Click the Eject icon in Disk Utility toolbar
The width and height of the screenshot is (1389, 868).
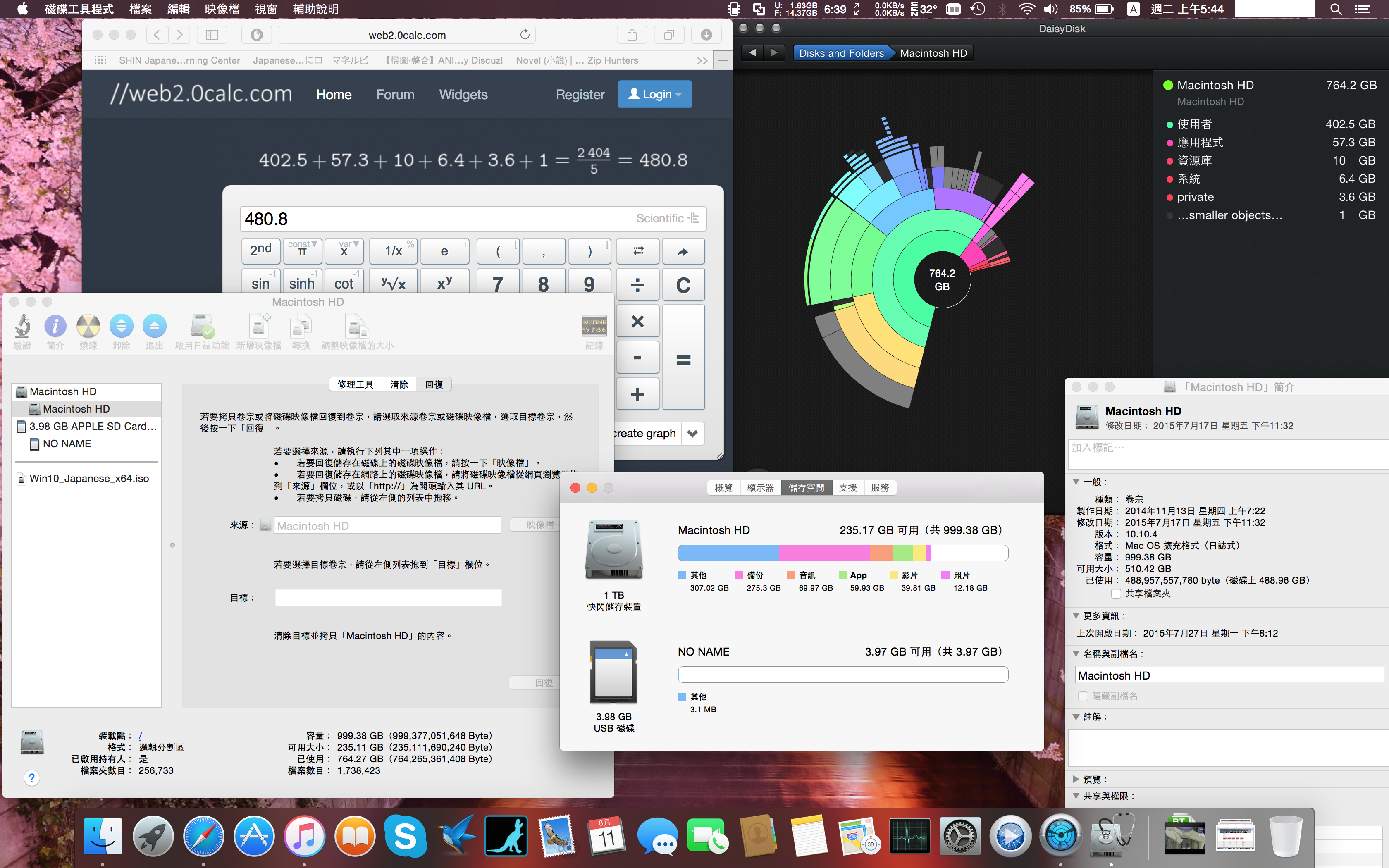[154, 326]
